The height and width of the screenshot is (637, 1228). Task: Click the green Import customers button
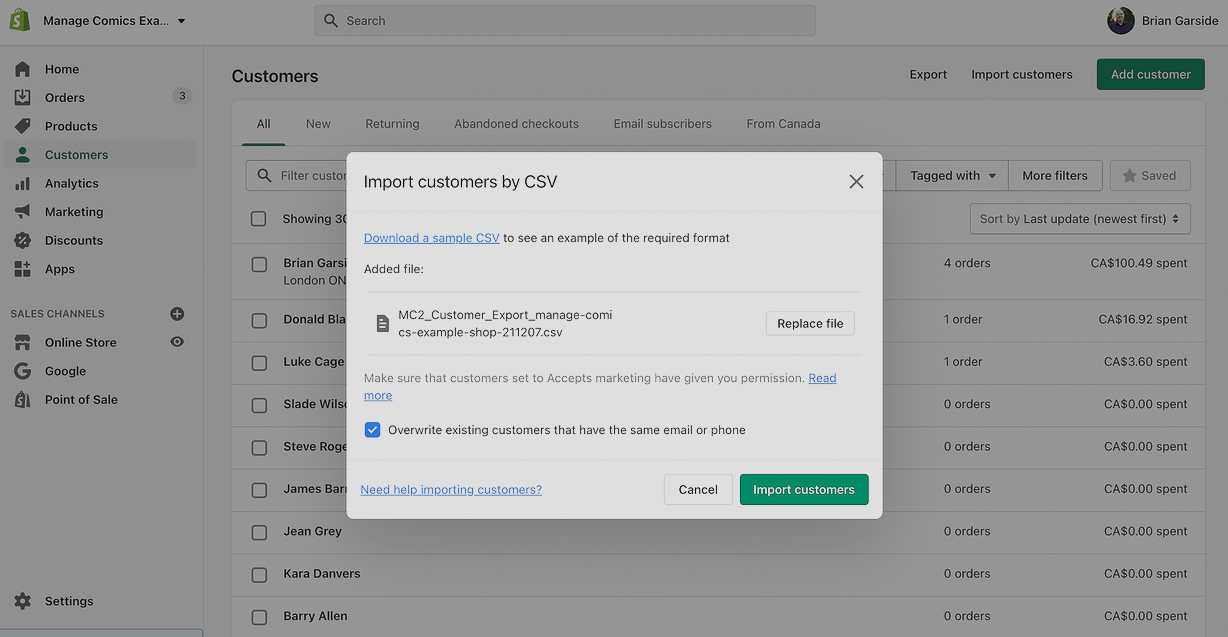click(x=804, y=490)
